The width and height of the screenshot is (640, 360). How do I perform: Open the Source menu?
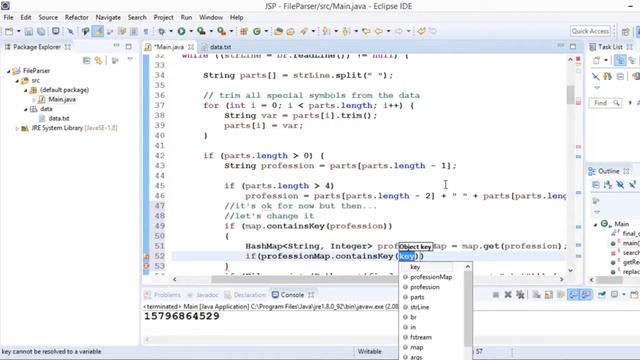pos(48,17)
